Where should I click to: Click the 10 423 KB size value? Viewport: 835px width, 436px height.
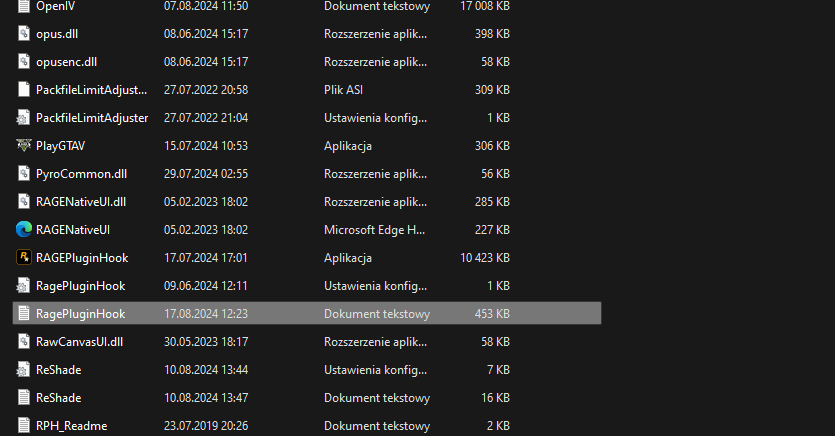[484, 258]
